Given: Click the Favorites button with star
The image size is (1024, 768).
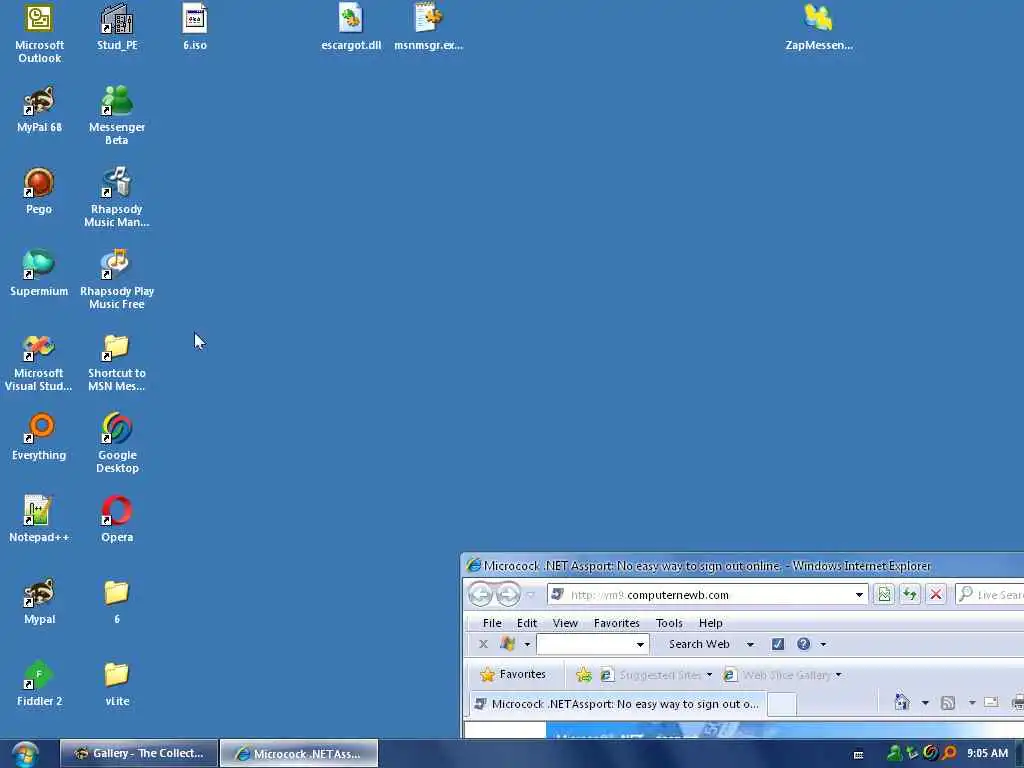Looking at the screenshot, I should (x=513, y=675).
